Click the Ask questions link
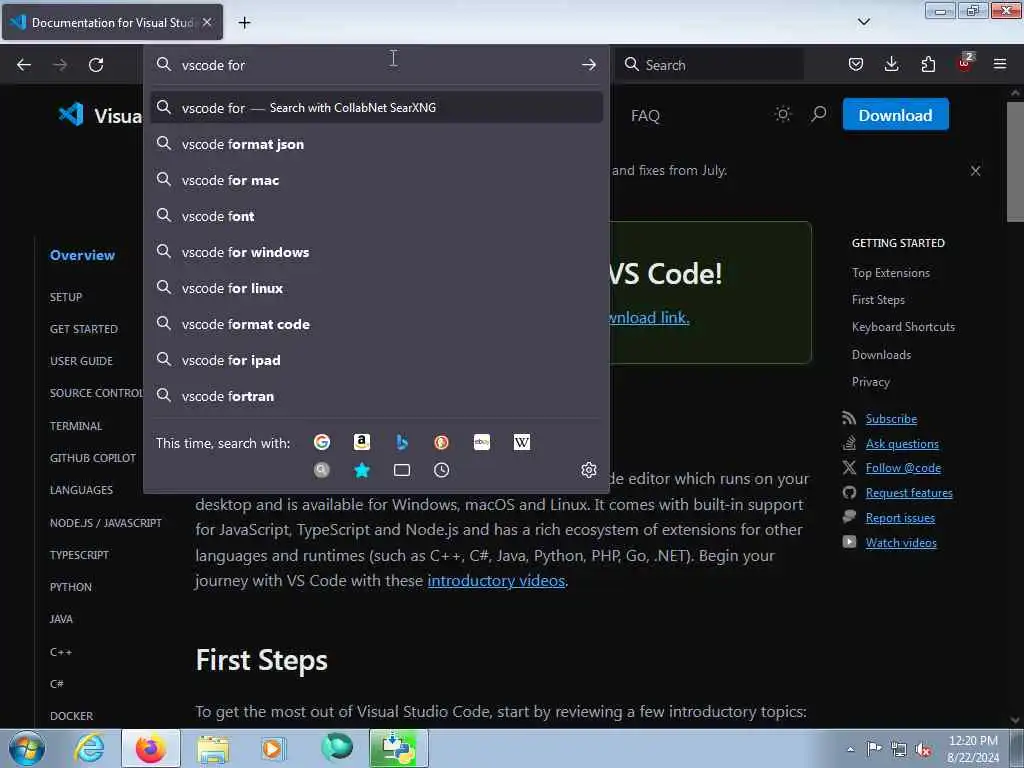 [x=902, y=443]
